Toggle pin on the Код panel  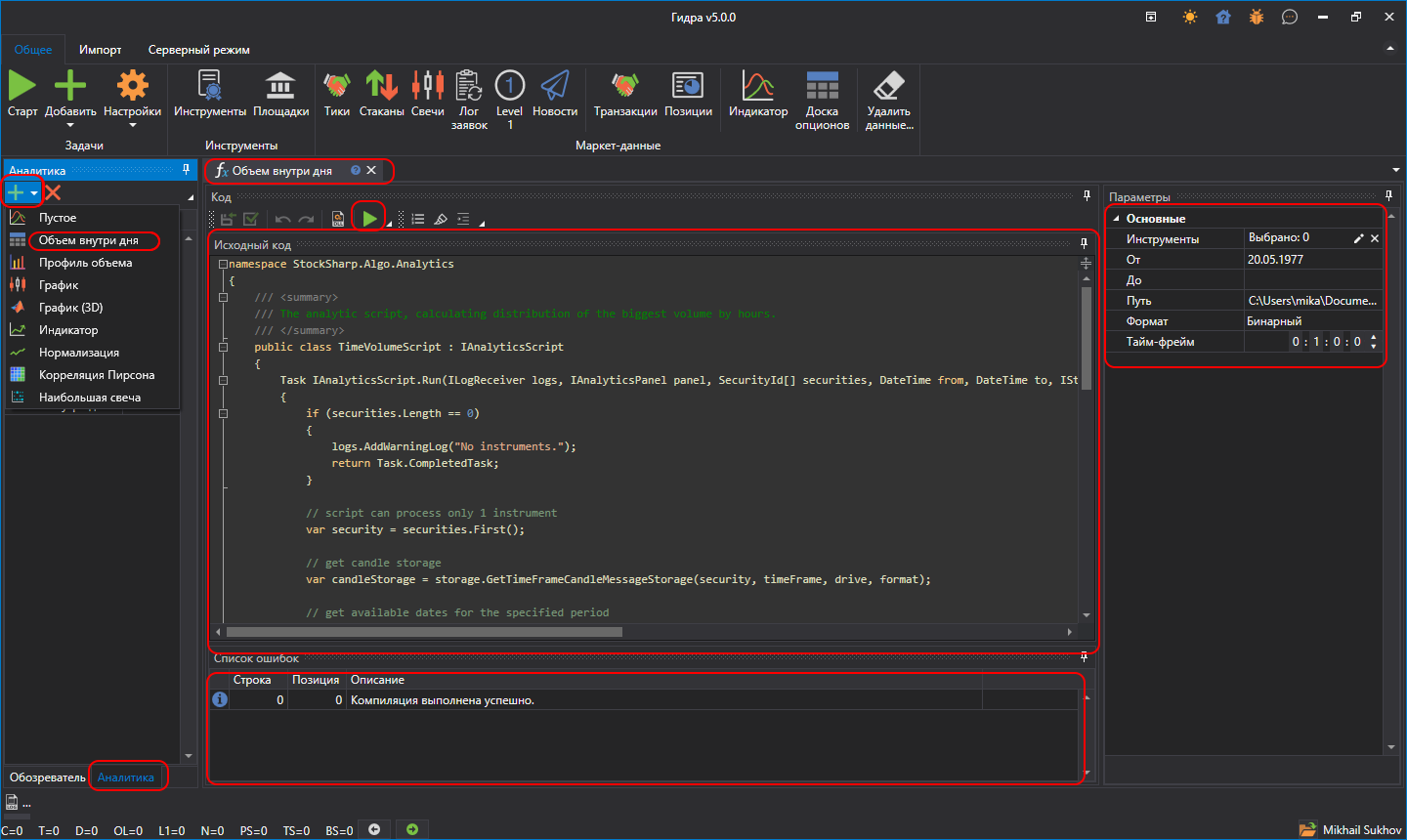click(x=1087, y=196)
